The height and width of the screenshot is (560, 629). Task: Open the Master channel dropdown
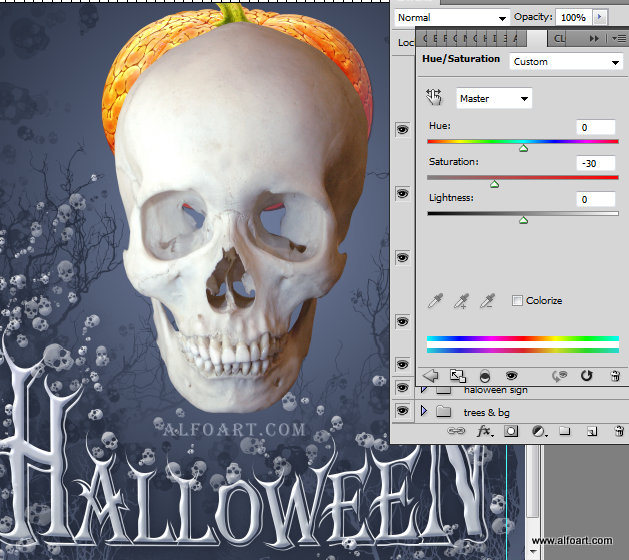(x=494, y=98)
